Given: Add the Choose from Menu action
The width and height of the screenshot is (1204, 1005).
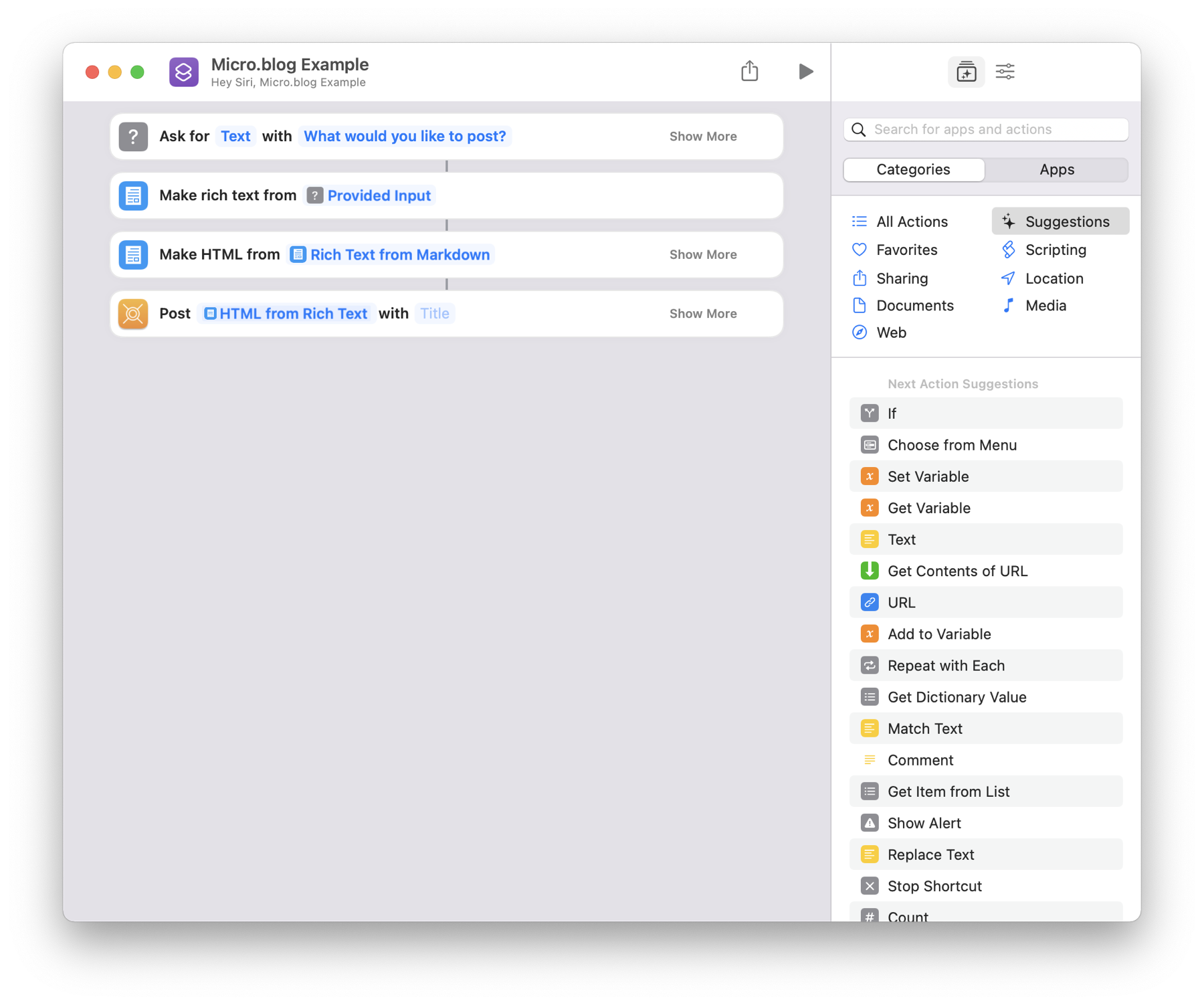Looking at the screenshot, I should click(x=986, y=445).
